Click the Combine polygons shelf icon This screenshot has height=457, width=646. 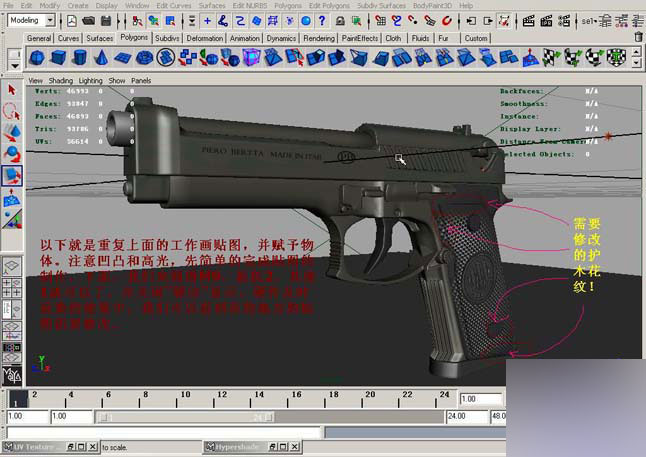187,58
